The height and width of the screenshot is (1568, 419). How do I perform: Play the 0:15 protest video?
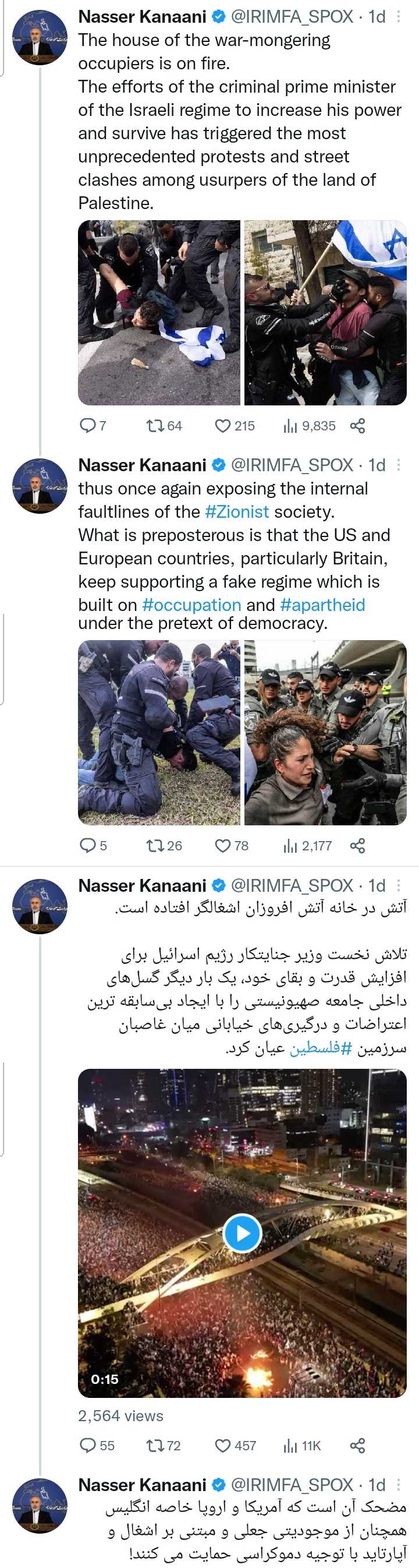[x=242, y=1233]
